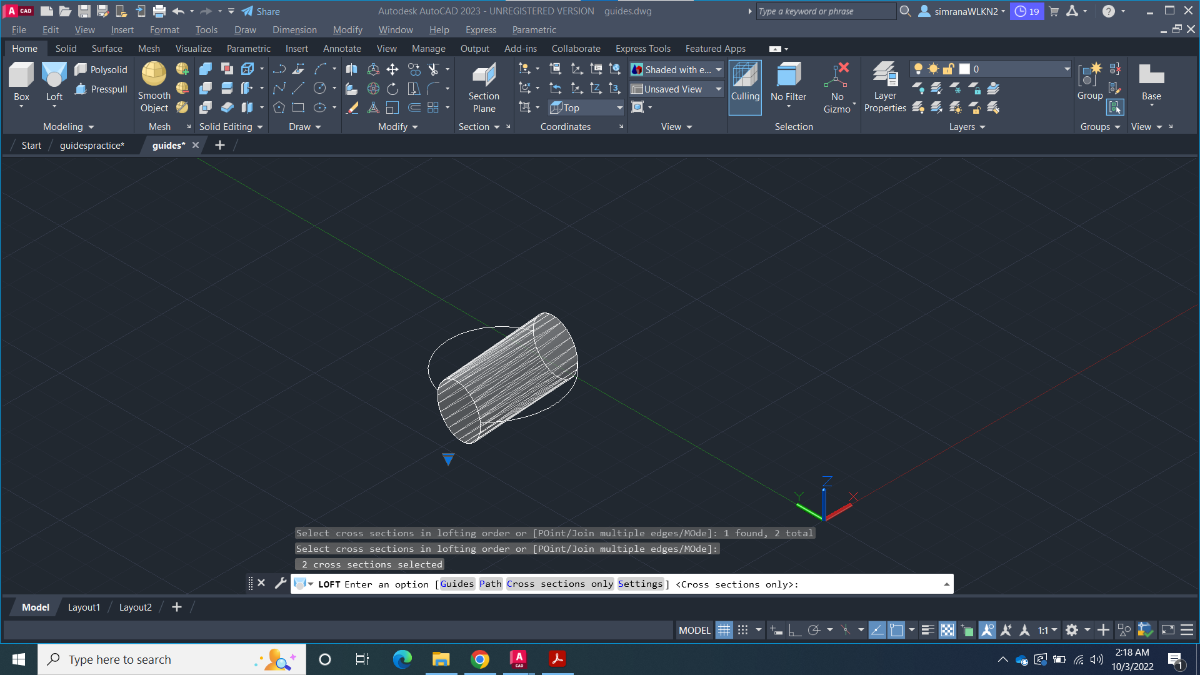Open the Shaded visual style dropdown
Image resolution: width=1200 pixels, height=675 pixels.
click(x=677, y=70)
